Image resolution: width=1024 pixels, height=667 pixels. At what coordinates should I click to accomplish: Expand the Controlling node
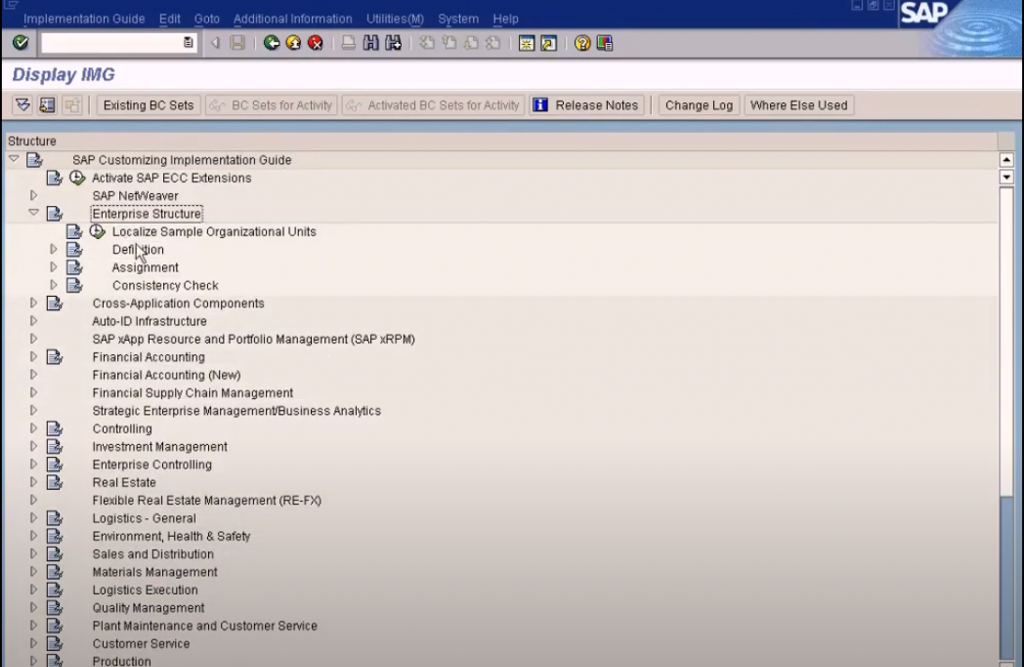(33, 429)
